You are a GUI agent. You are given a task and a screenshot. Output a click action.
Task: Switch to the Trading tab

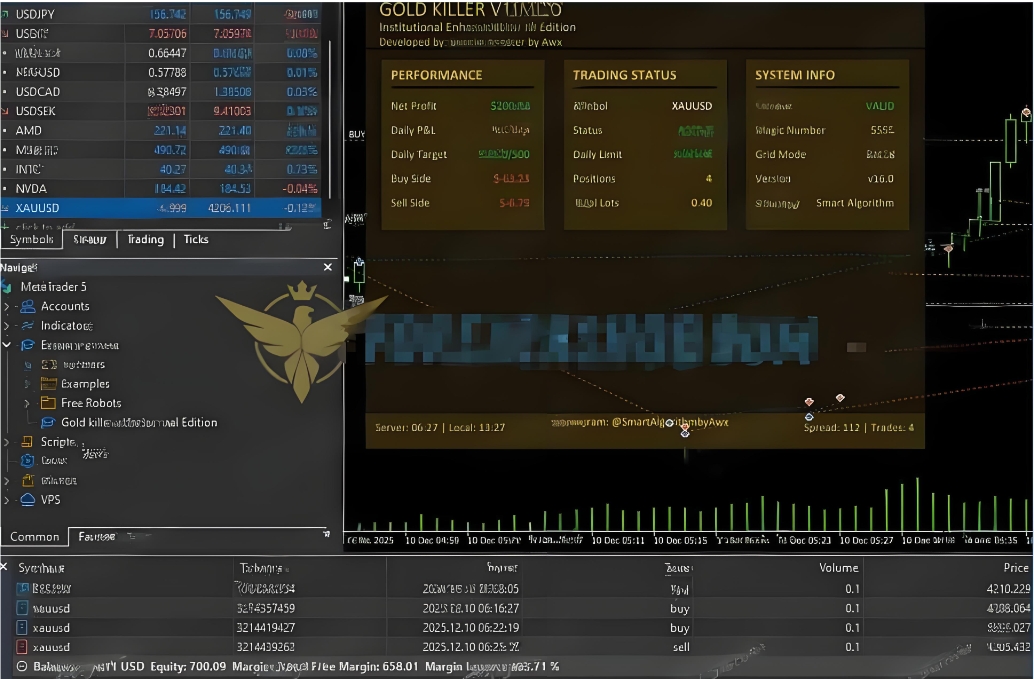[x=145, y=240]
